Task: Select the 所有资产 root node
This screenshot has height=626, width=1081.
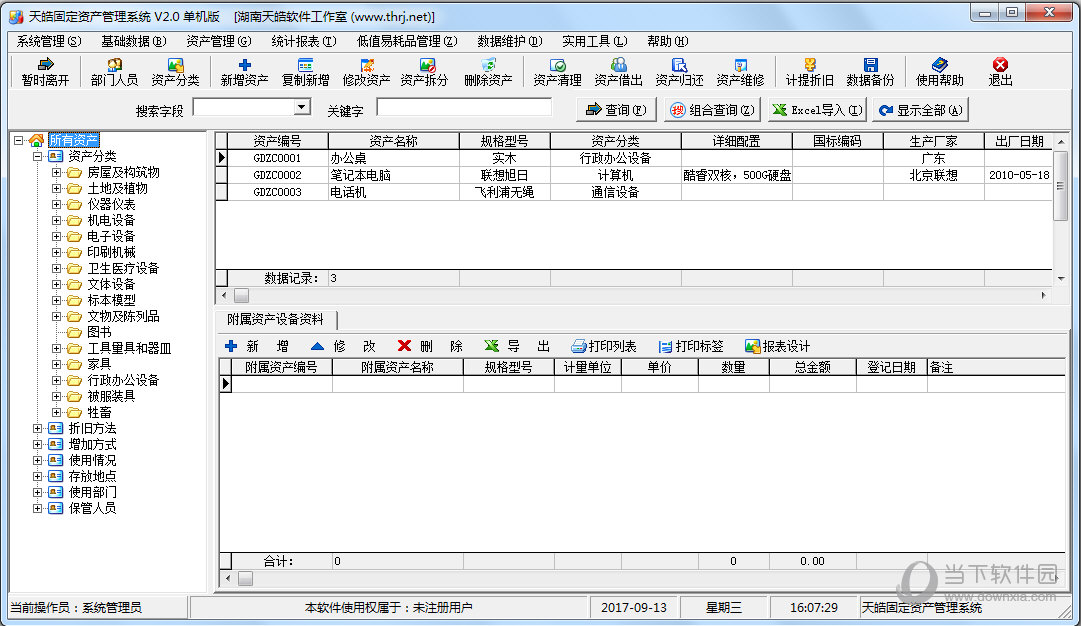Action: tap(74, 141)
